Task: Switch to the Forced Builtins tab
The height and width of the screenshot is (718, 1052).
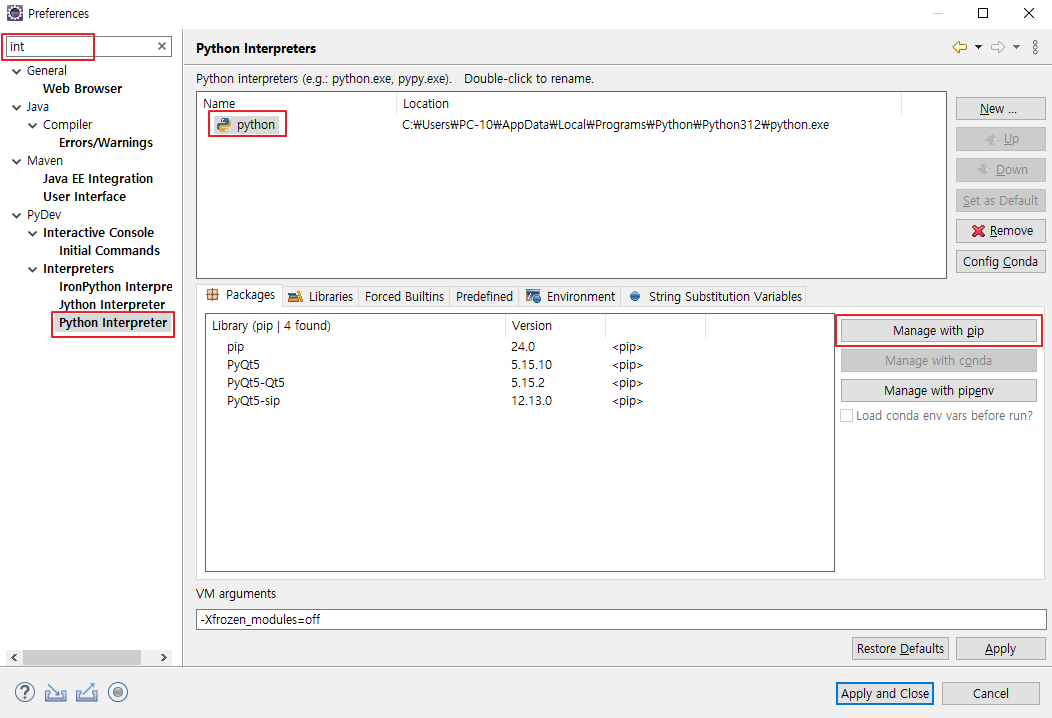Action: 405,297
